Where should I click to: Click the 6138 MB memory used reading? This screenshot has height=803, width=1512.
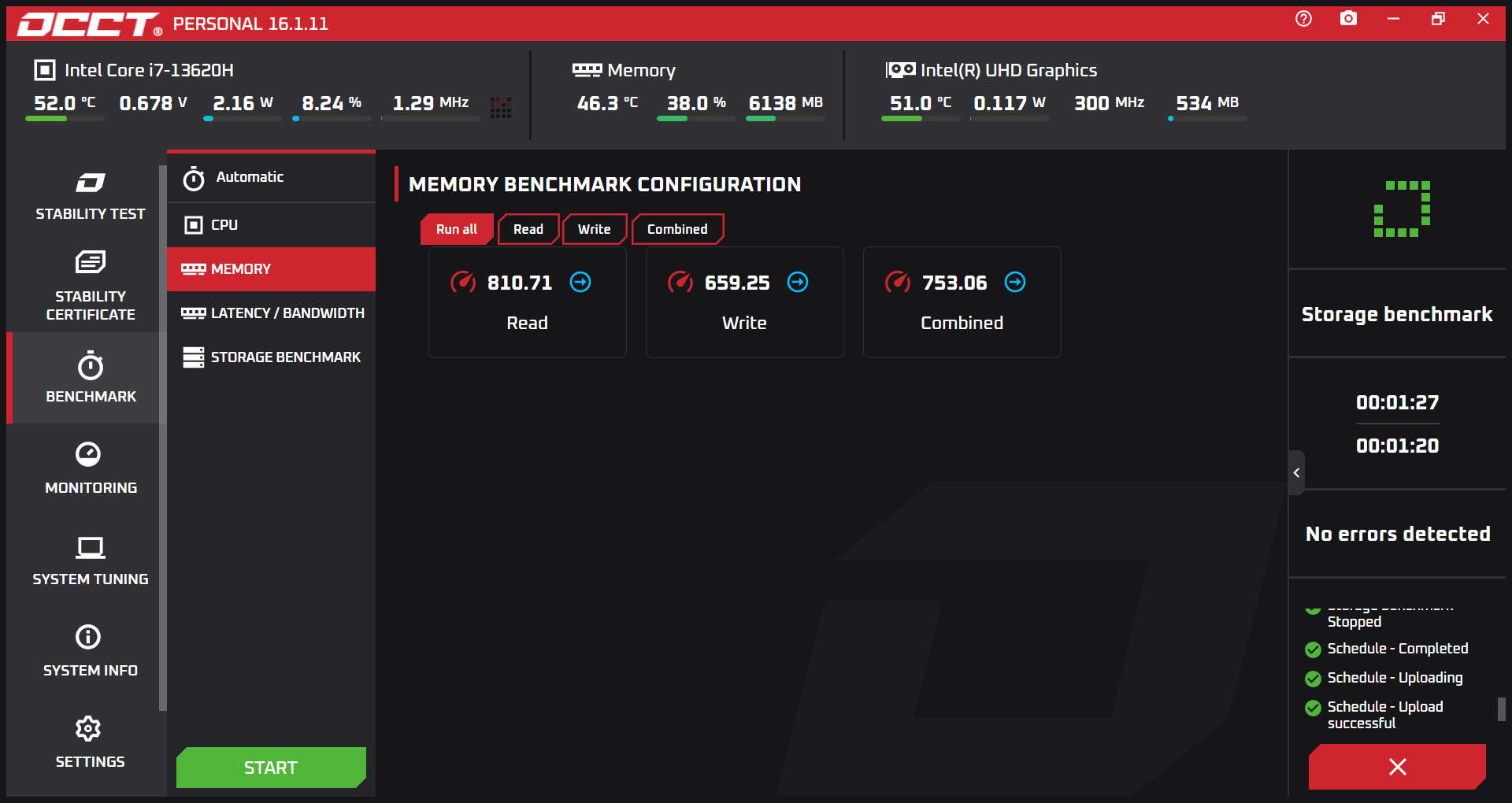786,103
